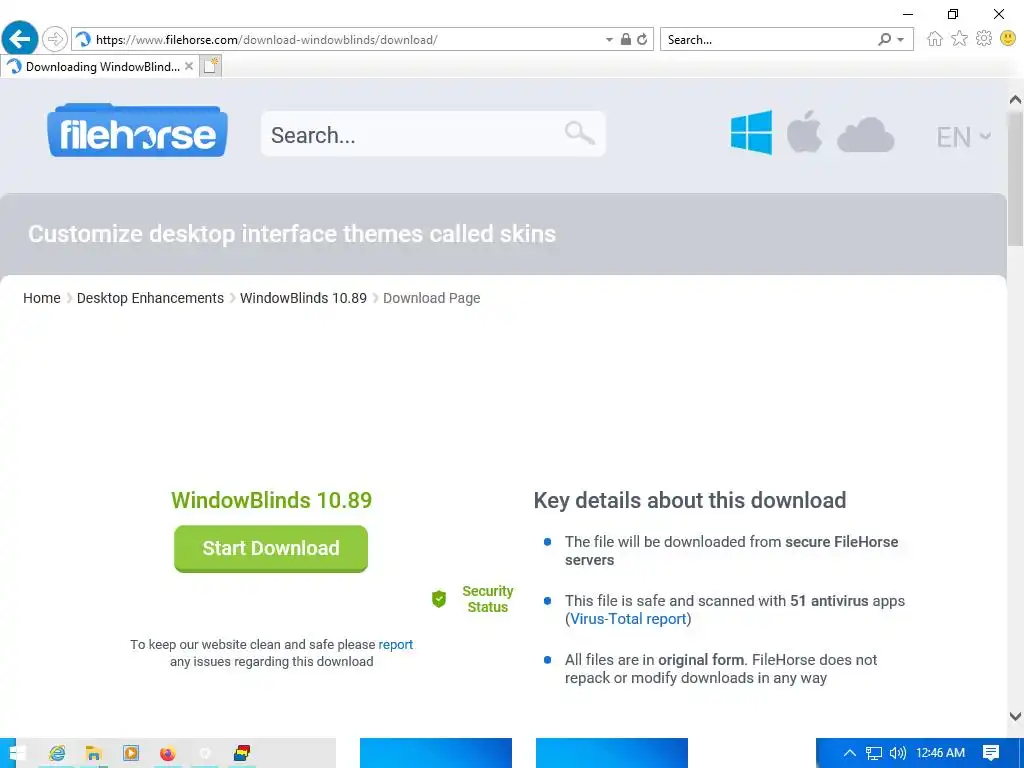The image size is (1024, 768).
Task: Click Key details about this download heading
Action: pos(690,500)
